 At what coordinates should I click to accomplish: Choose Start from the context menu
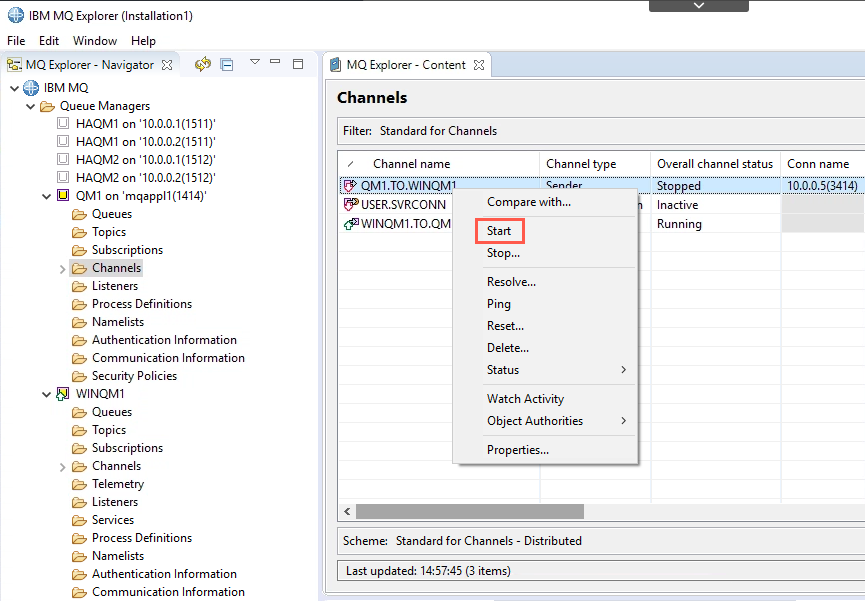coord(499,231)
